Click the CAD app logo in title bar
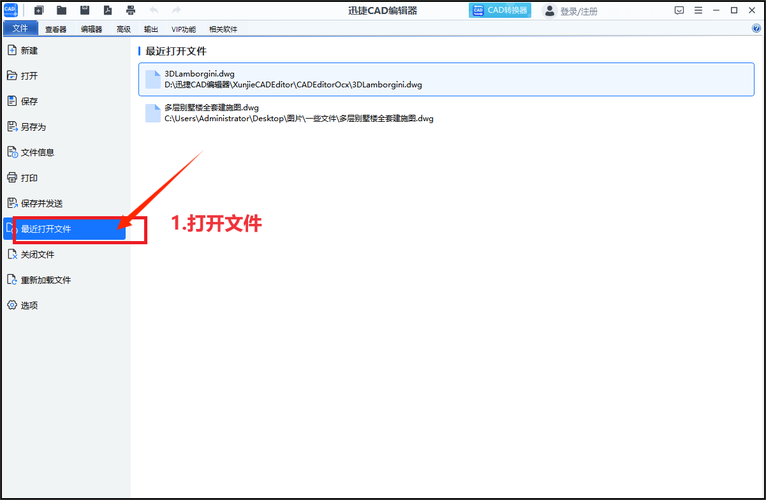The height and width of the screenshot is (500, 766). coord(10,10)
